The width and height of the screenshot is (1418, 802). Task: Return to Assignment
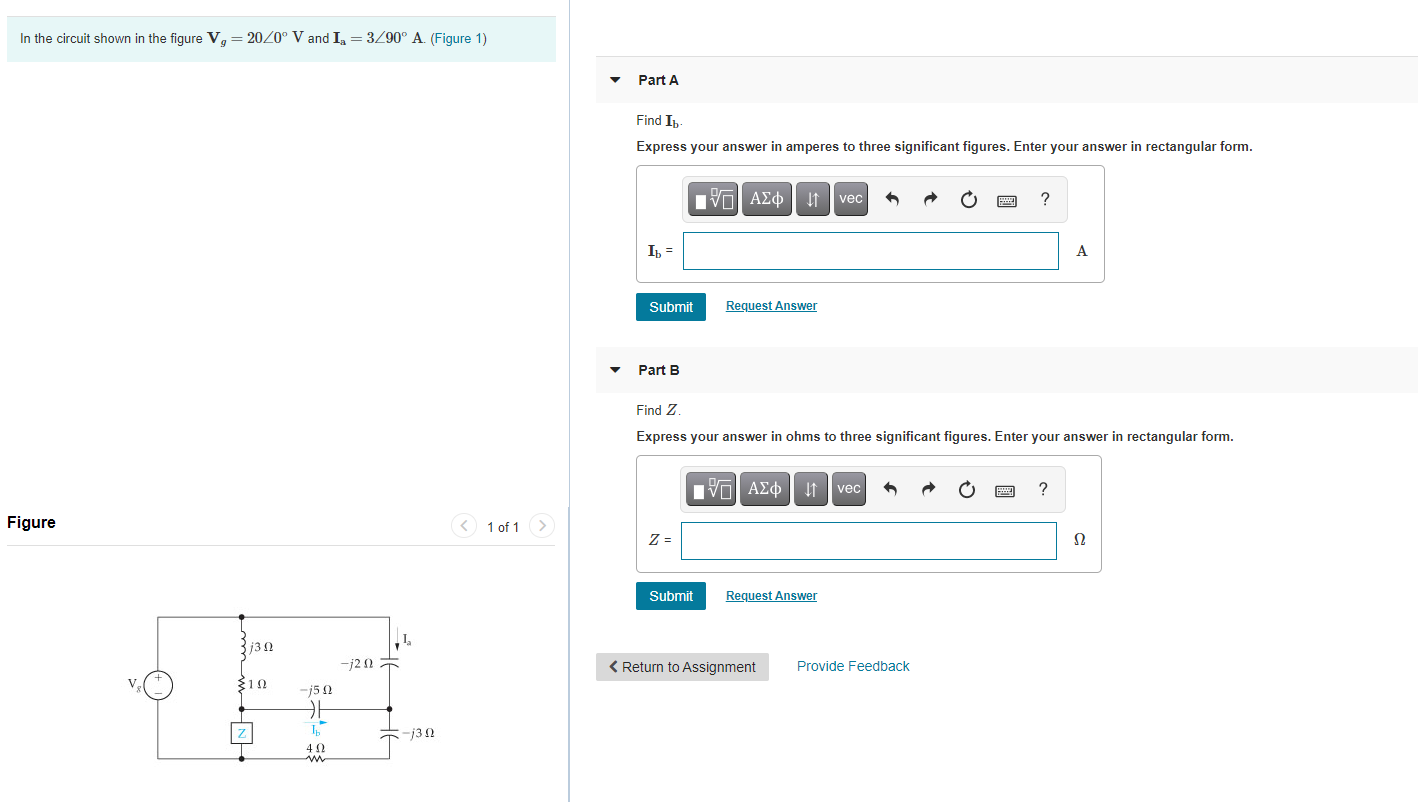[x=682, y=667]
